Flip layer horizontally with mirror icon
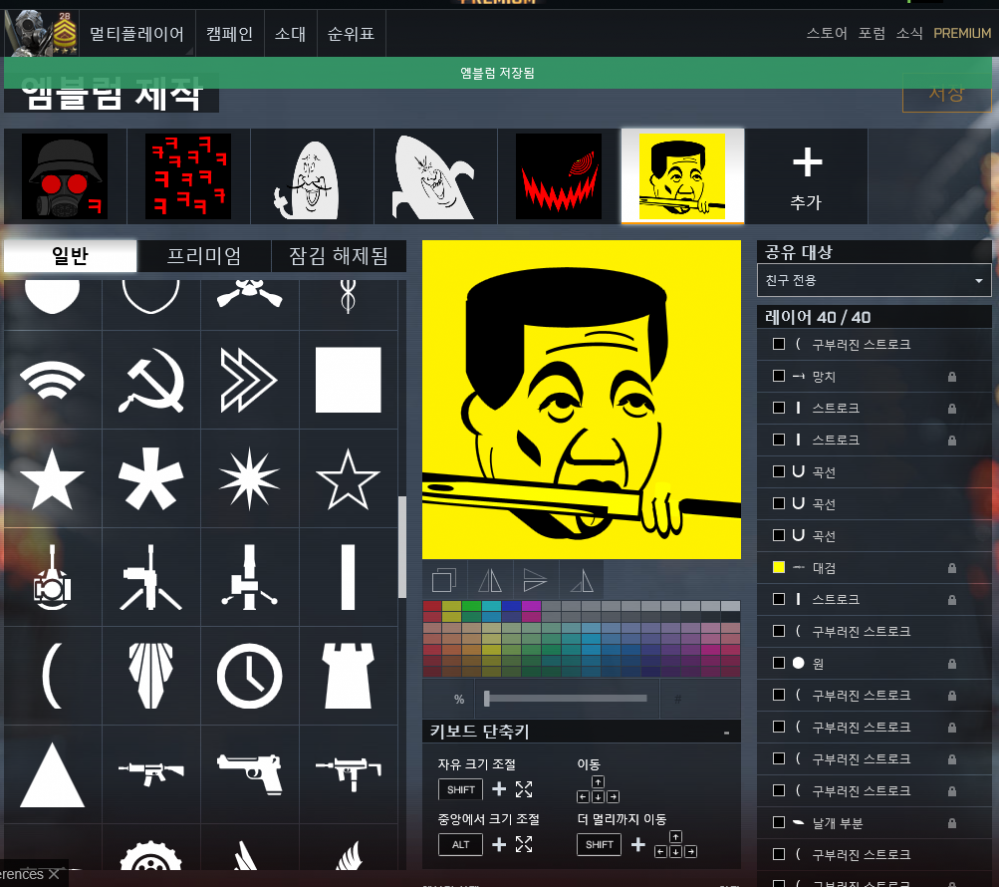This screenshot has height=887, width=999. pyautogui.click(x=490, y=580)
